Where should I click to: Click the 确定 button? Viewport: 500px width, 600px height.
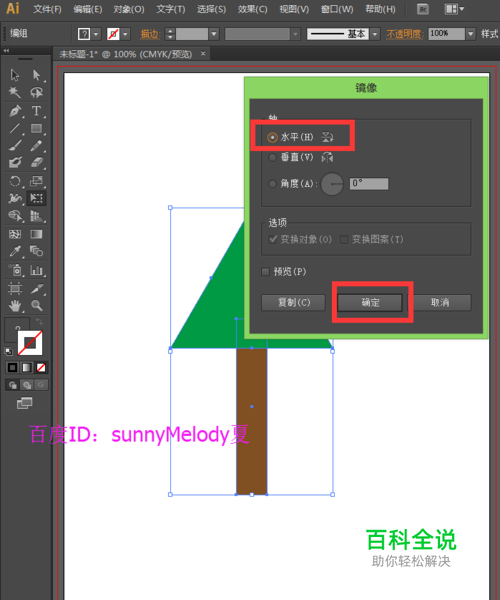coord(370,303)
